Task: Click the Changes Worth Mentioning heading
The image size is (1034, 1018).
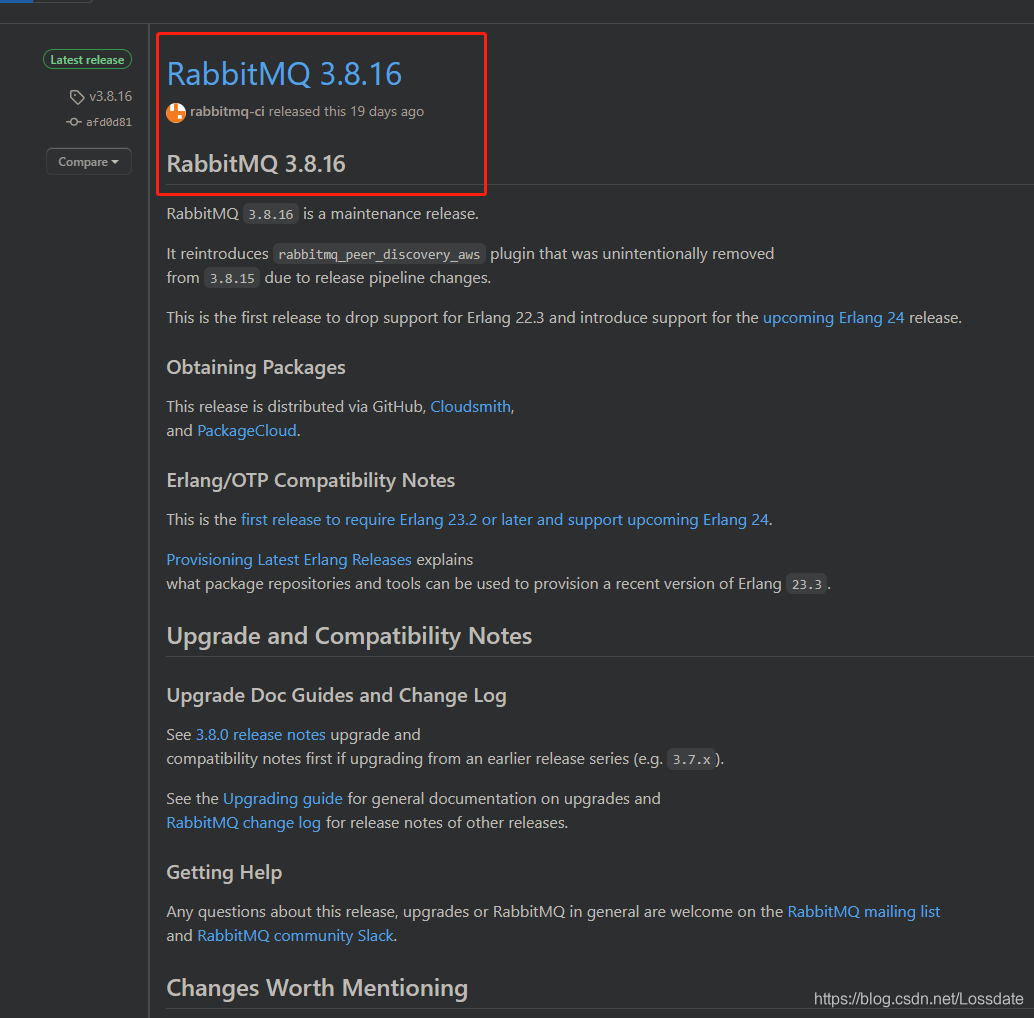Action: click(317, 988)
